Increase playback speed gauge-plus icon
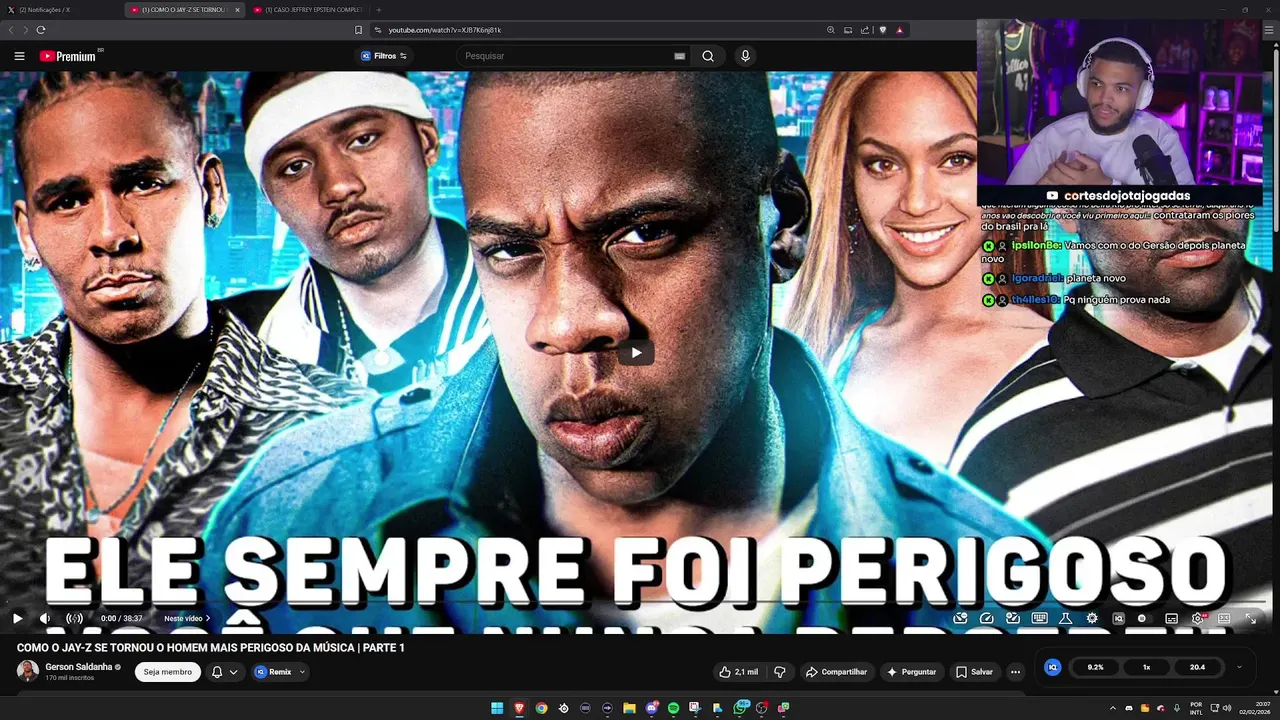1280x720 pixels. point(1013,618)
